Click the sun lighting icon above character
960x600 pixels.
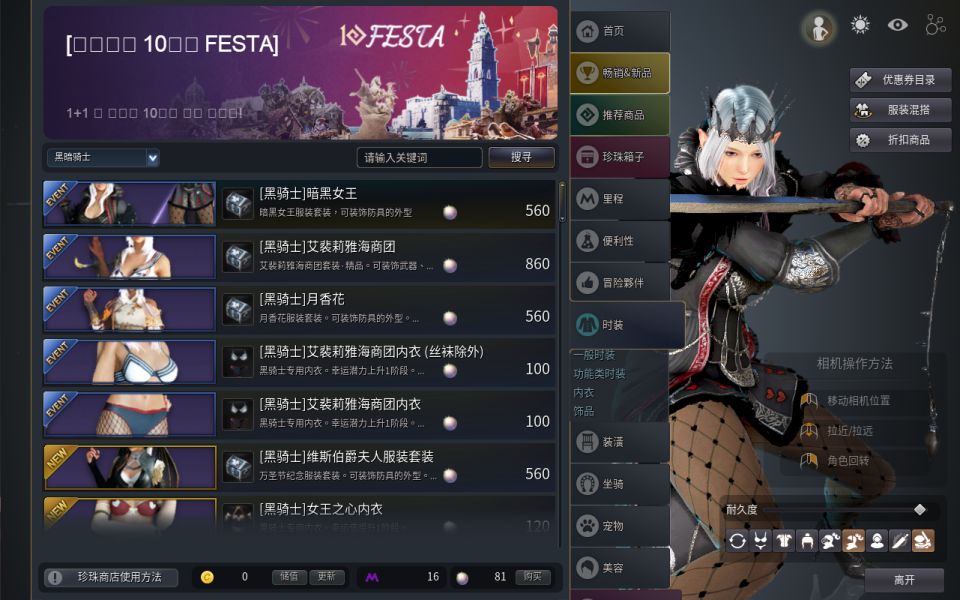click(860, 25)
